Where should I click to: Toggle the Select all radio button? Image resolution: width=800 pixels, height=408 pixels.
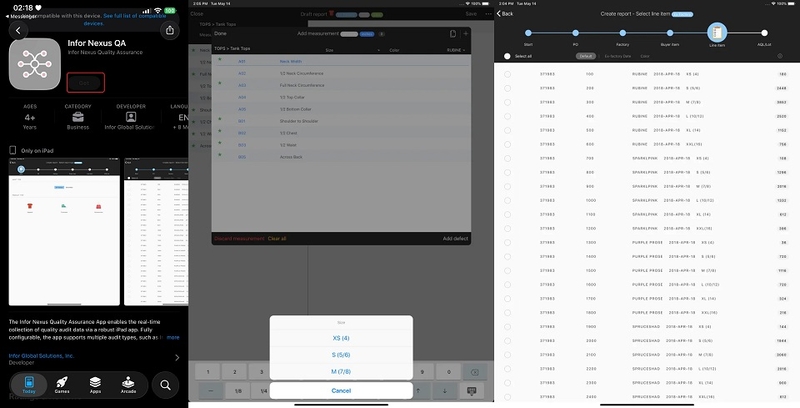coord(507,56)
